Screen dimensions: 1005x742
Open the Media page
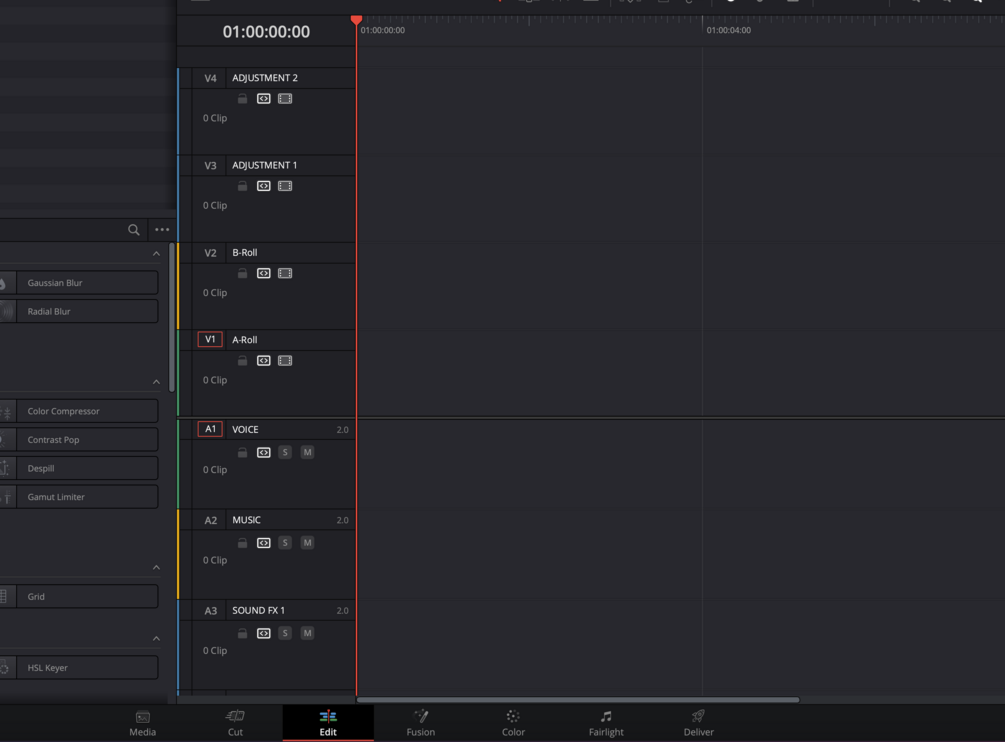coord(142,723)
